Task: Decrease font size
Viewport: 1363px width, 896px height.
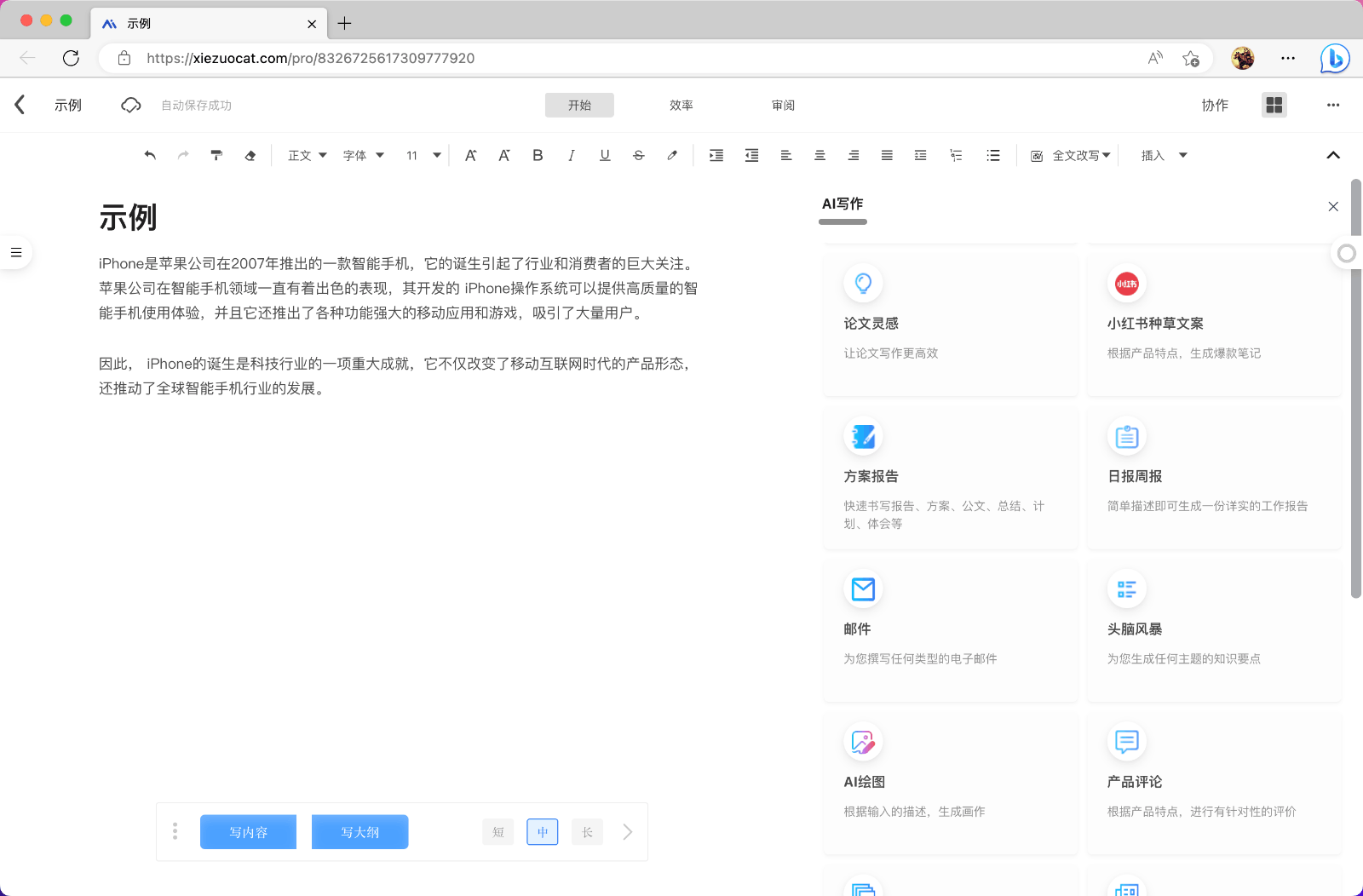Action: [x=503, y=155]
